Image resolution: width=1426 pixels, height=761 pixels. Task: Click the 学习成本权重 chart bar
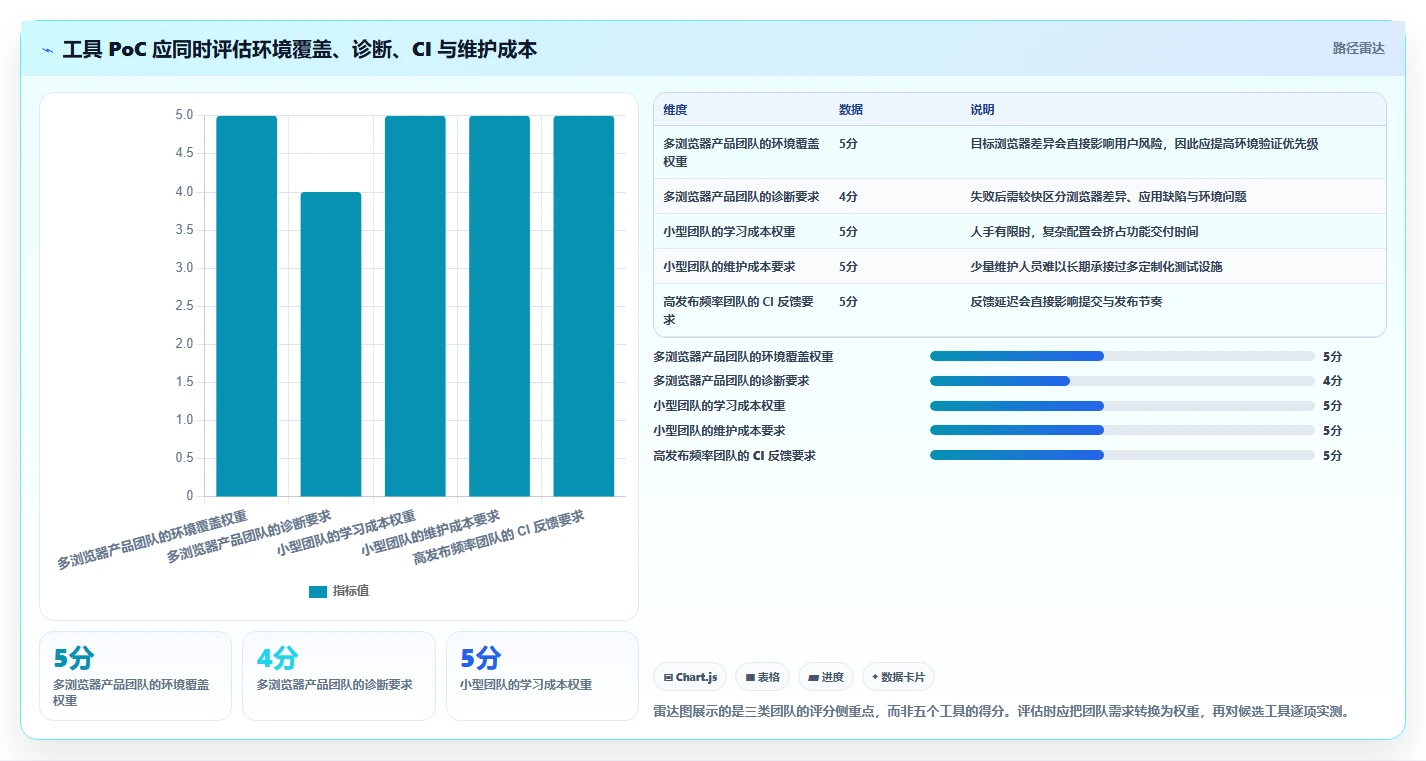[415, 306]
